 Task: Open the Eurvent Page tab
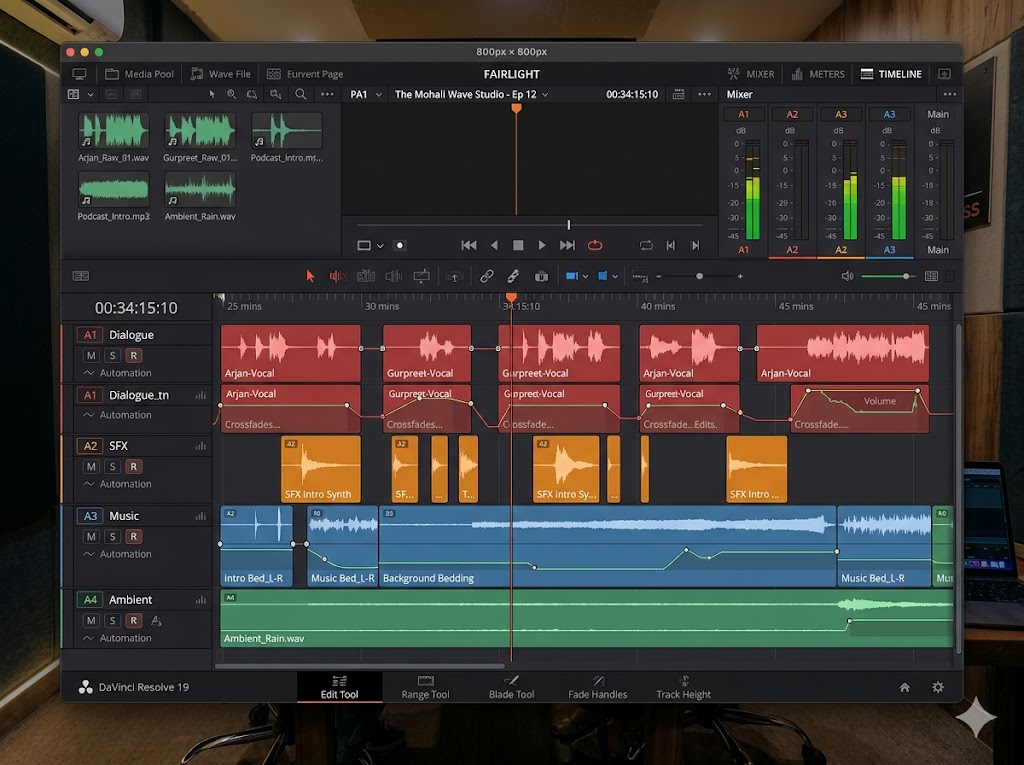pyautogui.click(x=305, y=74)
